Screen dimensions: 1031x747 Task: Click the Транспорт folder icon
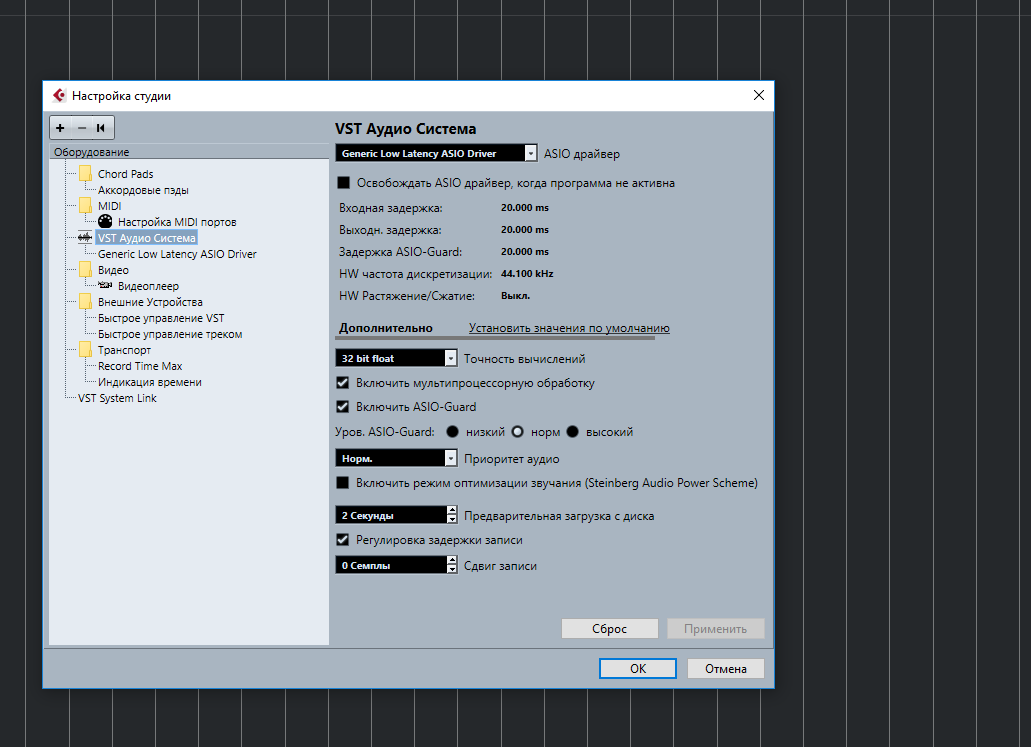pos(85,350)
